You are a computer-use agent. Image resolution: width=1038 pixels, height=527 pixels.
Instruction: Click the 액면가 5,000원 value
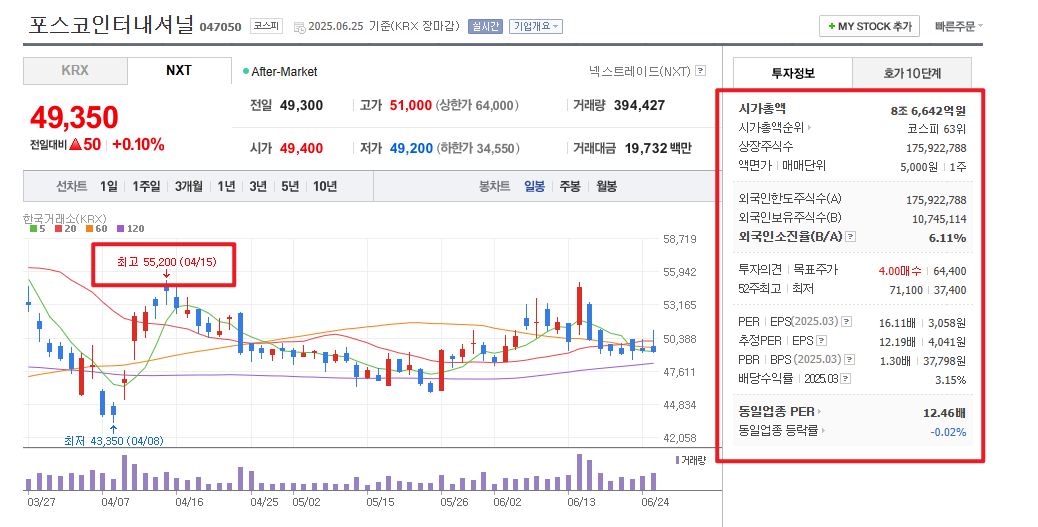(918, 167)
